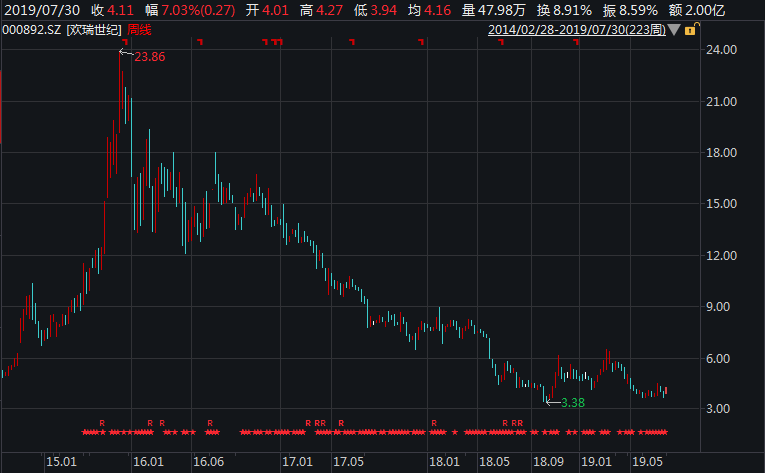This screenshot has width=765, height=473.
Task: Select the 17.01 date on time axis
Action: click(x=297, y=461)
